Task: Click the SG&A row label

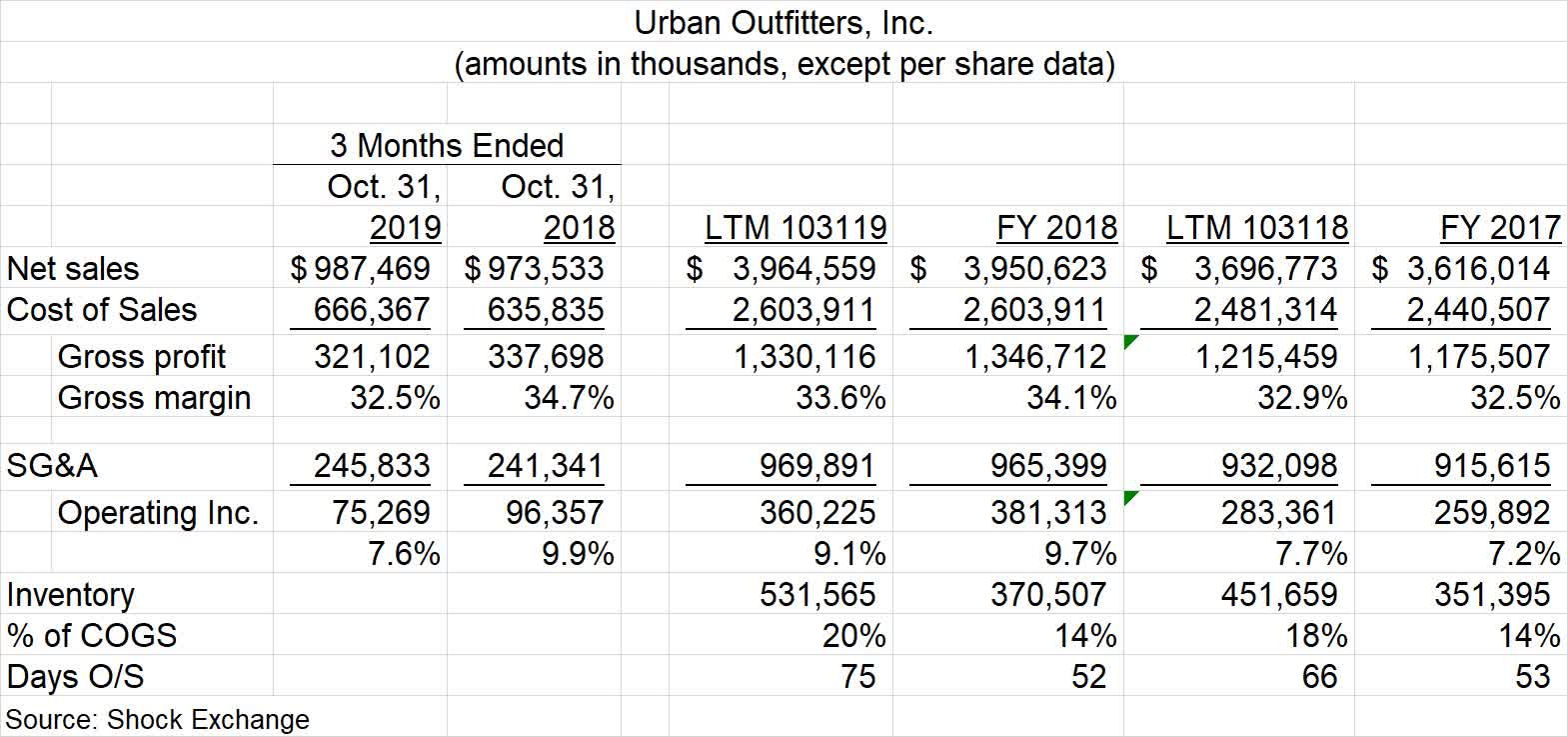Action: [52, 466]
